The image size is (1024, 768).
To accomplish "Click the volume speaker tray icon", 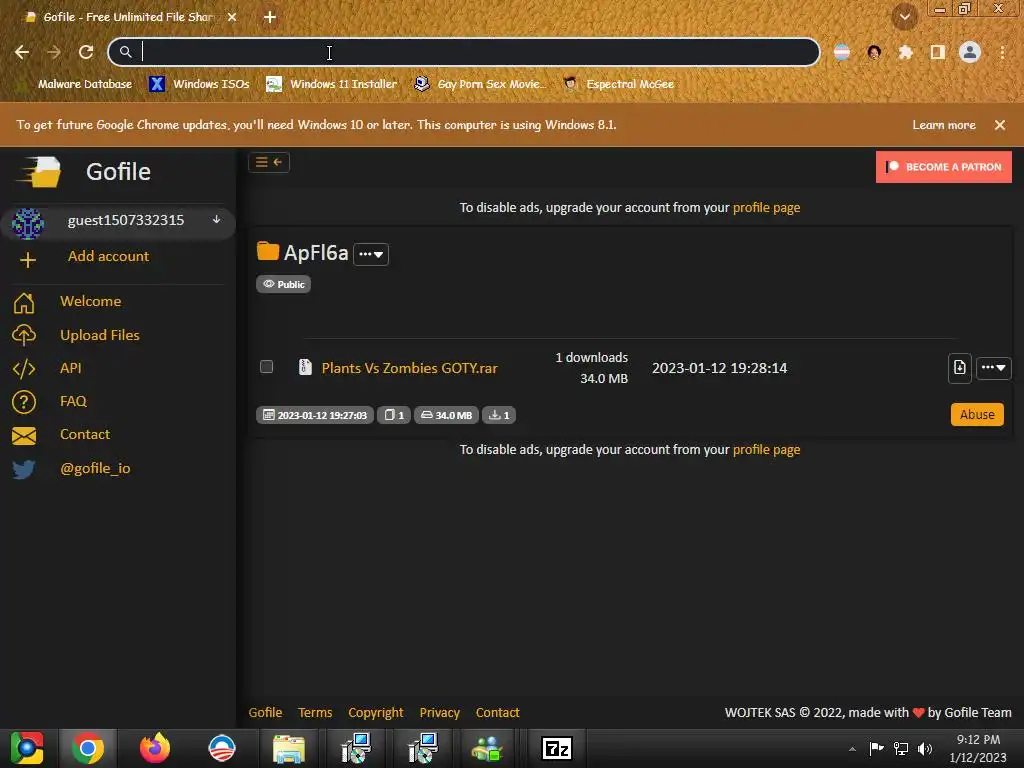I will [x=925, y=748].
